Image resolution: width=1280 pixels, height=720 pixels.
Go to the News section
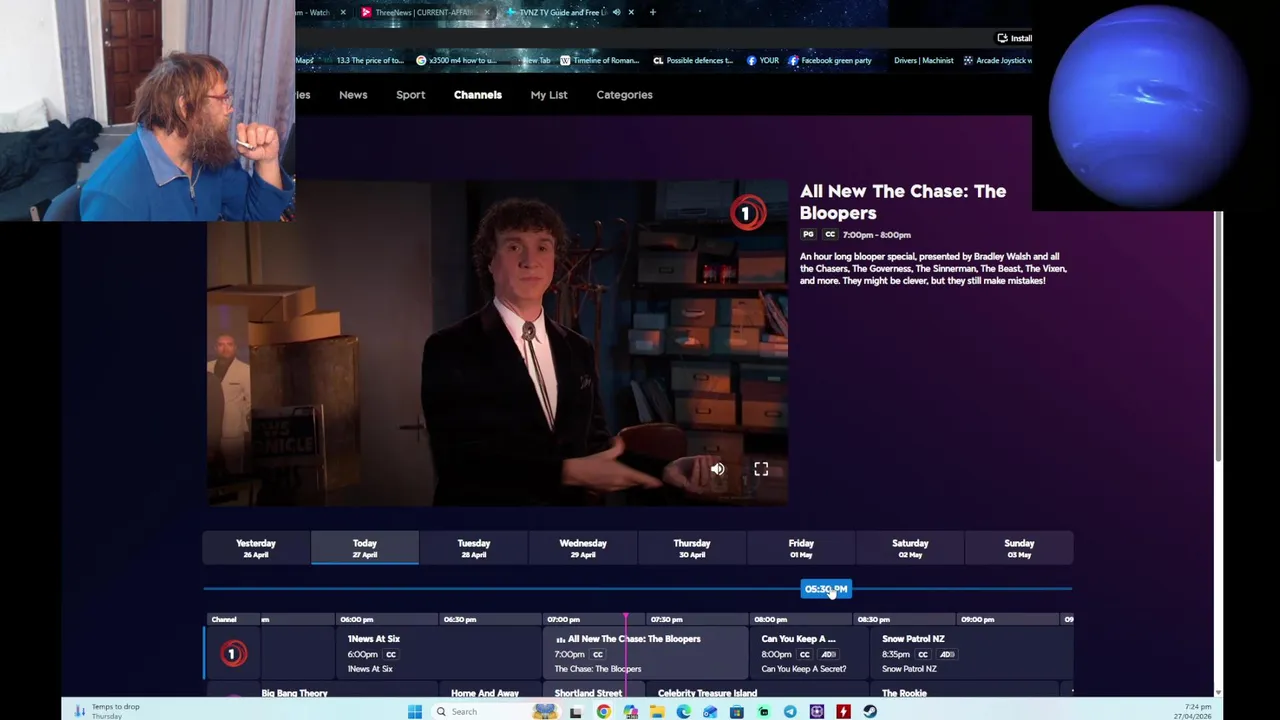[353, 95]
